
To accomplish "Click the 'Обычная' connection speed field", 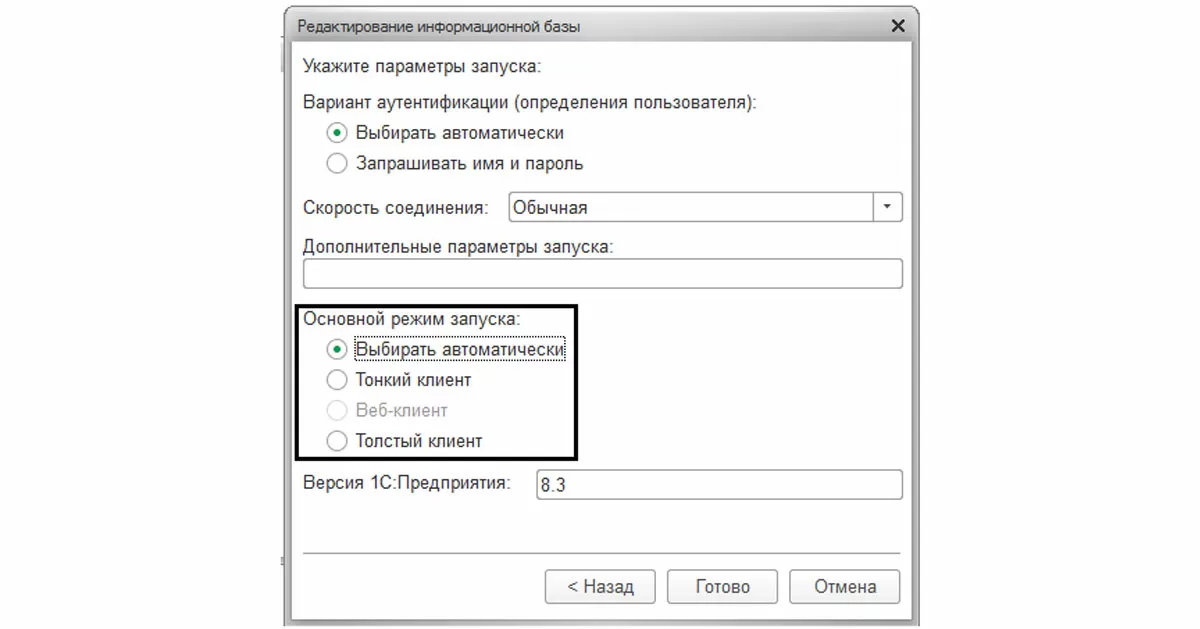I will pos(690,207).
